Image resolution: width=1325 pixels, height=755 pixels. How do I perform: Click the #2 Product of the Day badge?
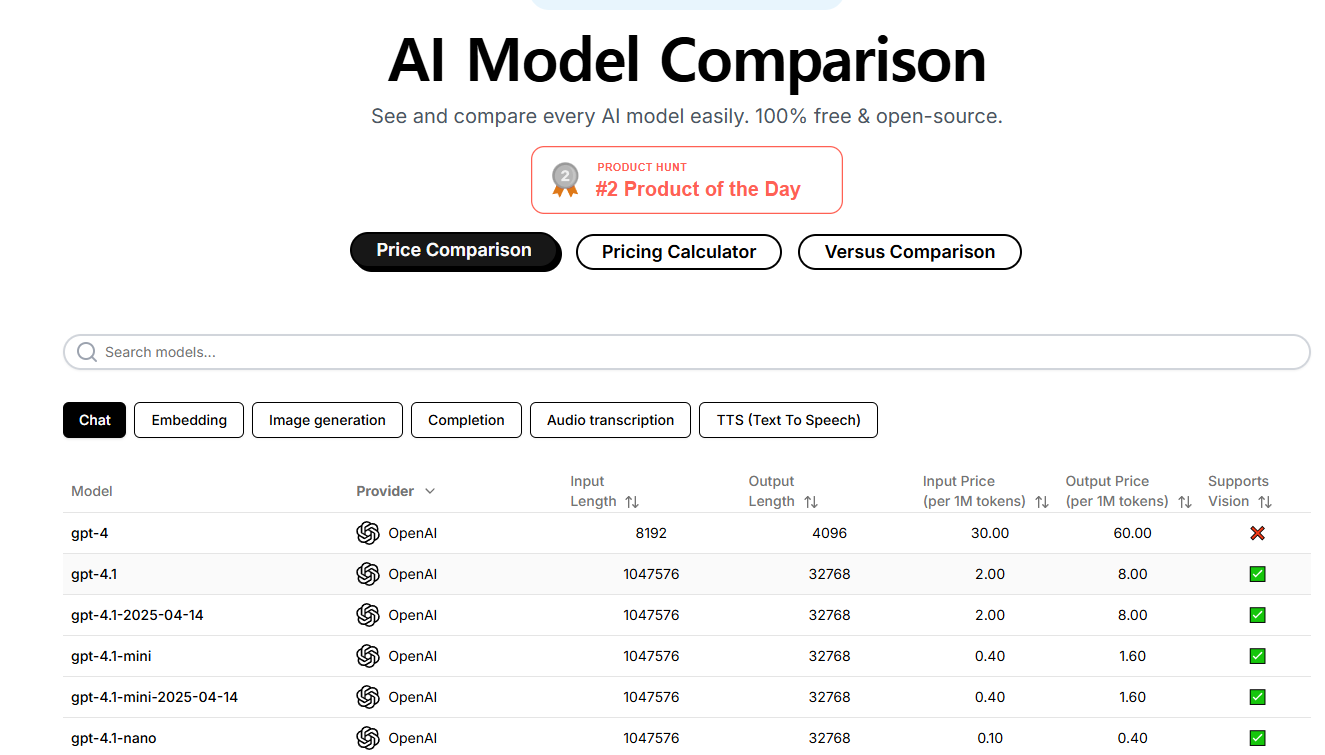698,189
